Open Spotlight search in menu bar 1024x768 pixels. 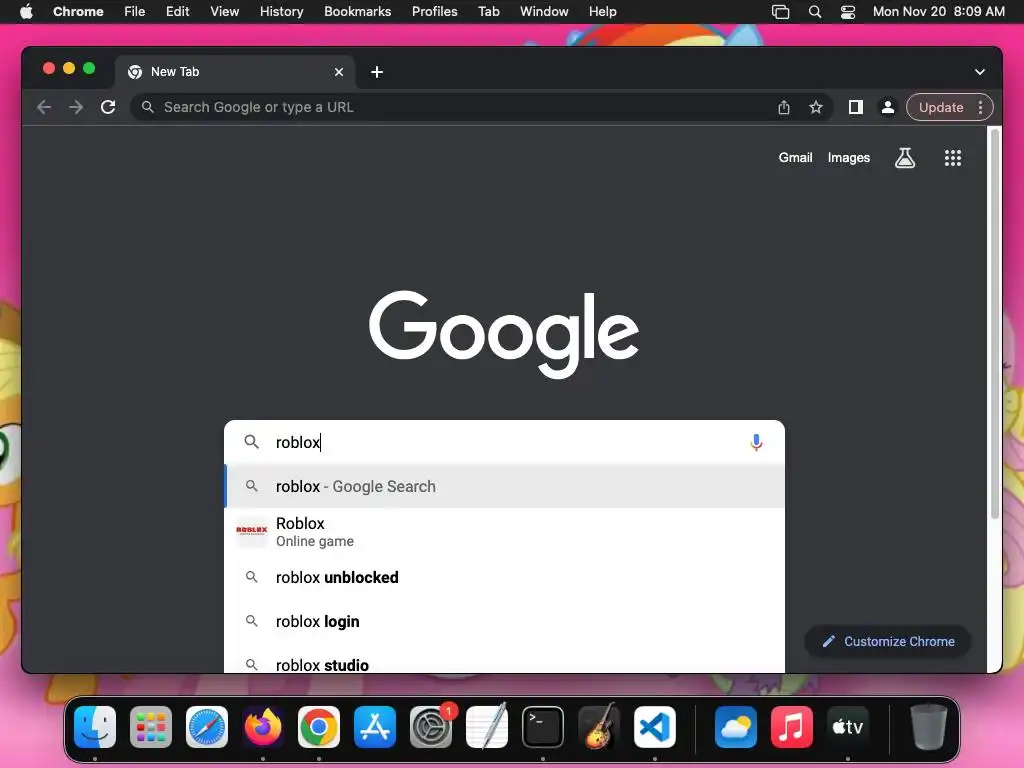[x=814, y=11]
